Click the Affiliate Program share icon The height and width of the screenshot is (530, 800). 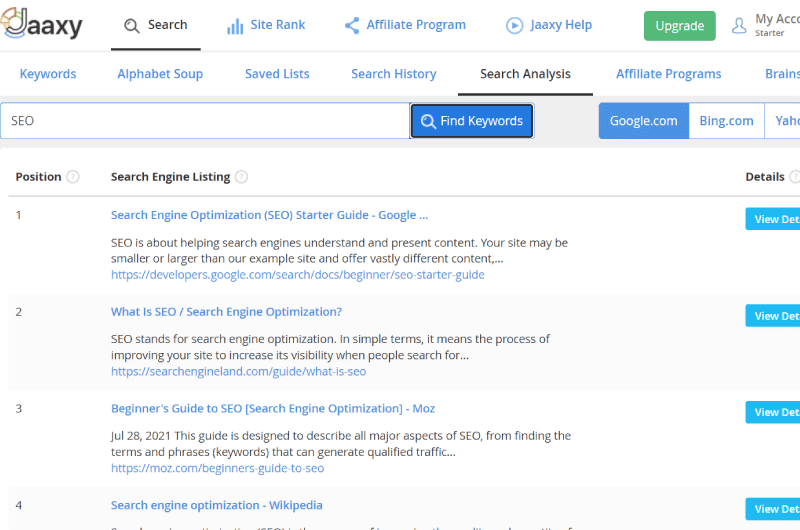(352, 26)
